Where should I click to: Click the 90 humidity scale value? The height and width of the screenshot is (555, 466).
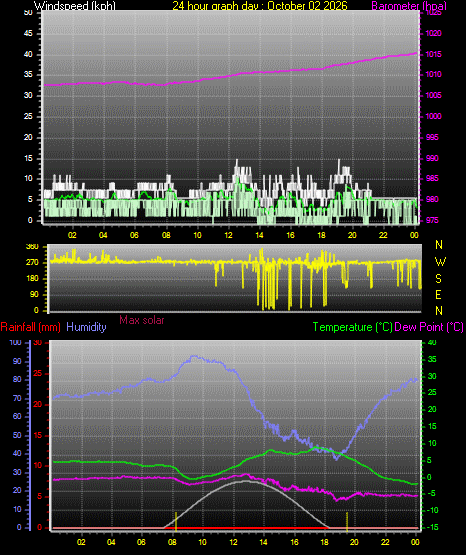click(17, 361)
